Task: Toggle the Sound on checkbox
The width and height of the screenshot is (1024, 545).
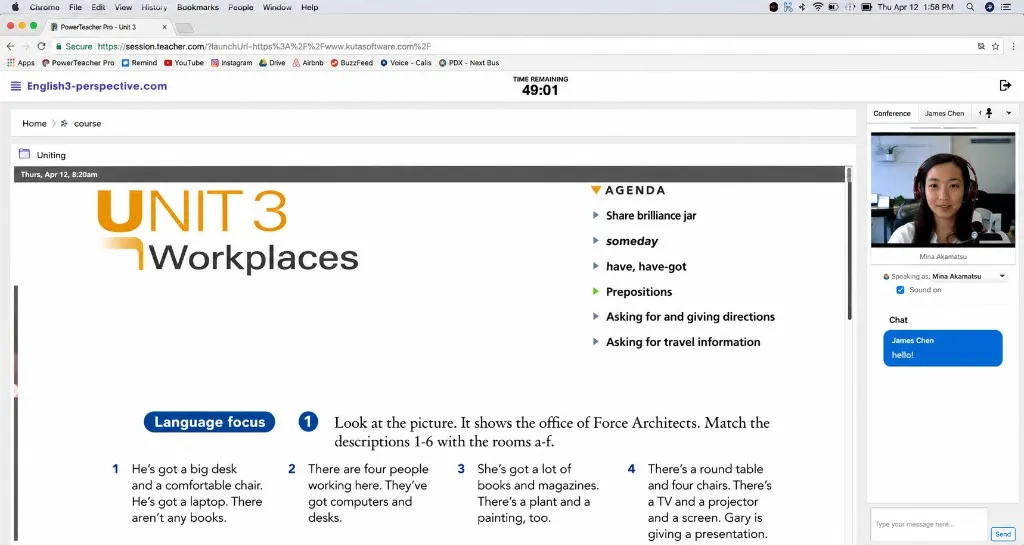Action: [900, 290]
